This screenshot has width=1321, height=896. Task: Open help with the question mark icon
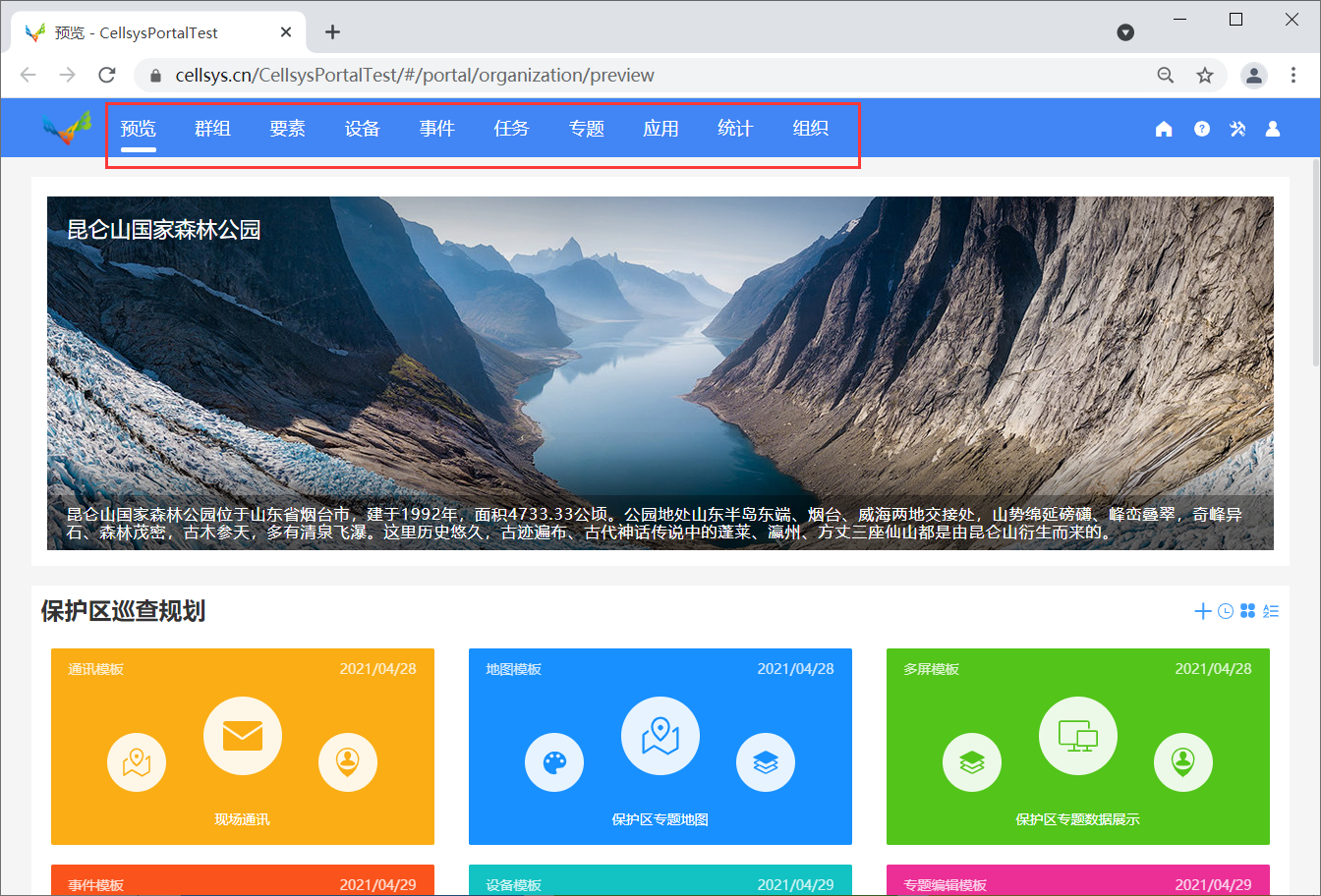1202,129
